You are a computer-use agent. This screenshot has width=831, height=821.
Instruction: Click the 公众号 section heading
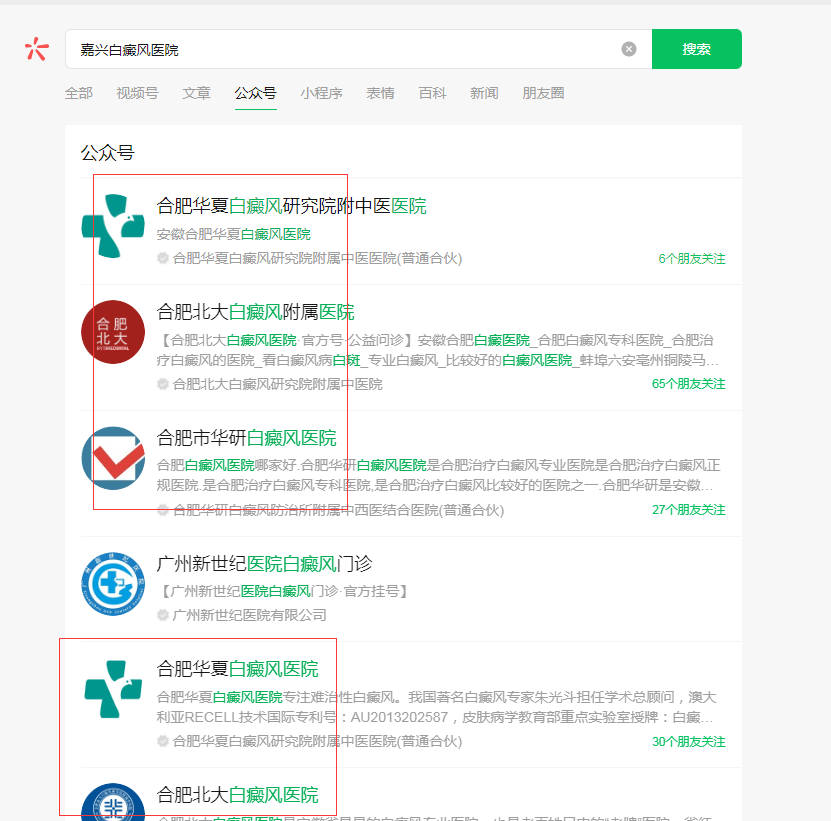pyautogui.click(x=108, y=153)
